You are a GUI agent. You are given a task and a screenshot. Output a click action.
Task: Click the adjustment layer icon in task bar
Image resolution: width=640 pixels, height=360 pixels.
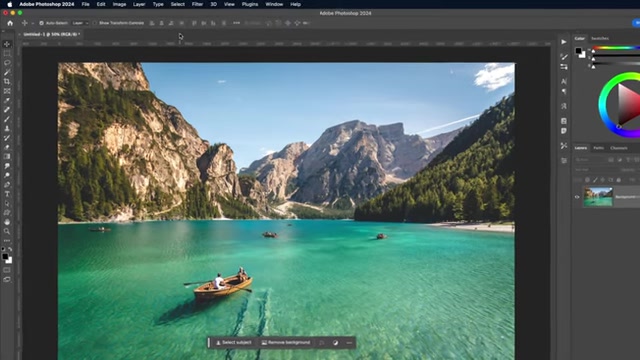336,343
